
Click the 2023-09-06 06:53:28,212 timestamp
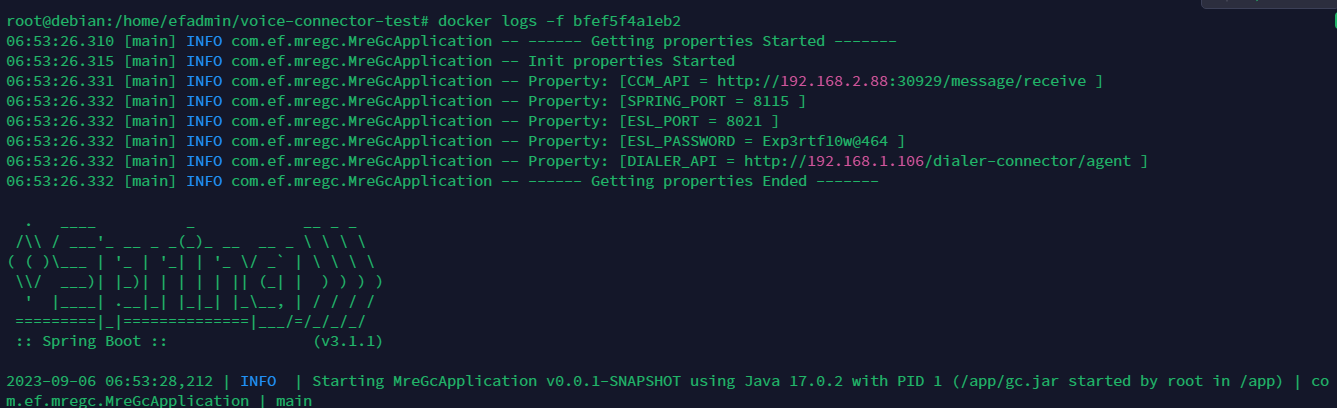point(109,381)
